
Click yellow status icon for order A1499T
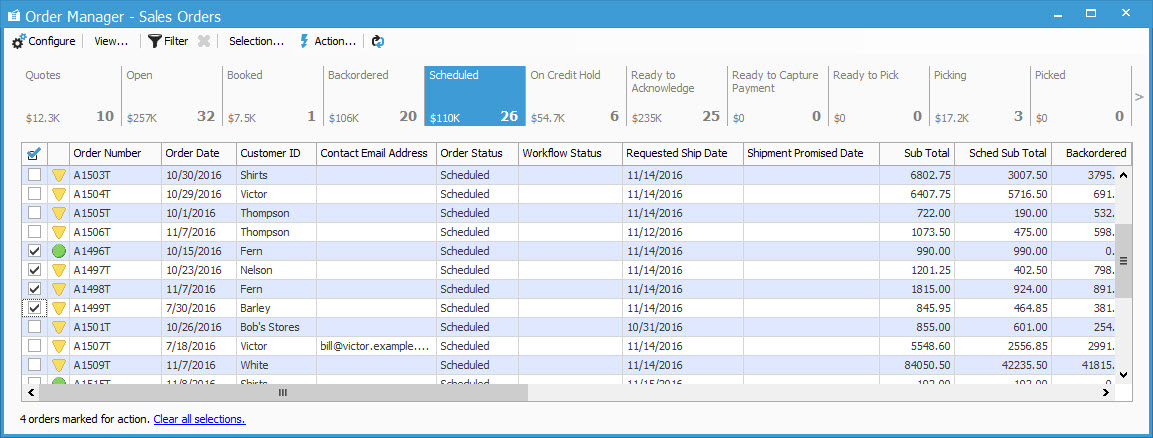click(x=59, y=308)
